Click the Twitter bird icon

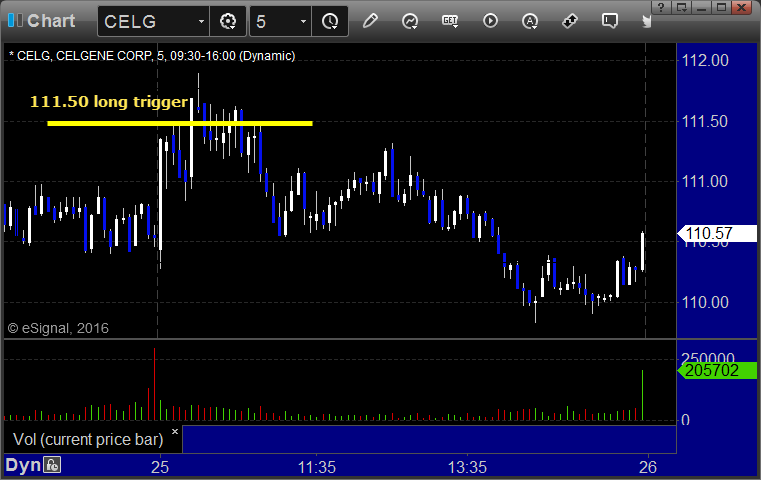click(646, 21)
